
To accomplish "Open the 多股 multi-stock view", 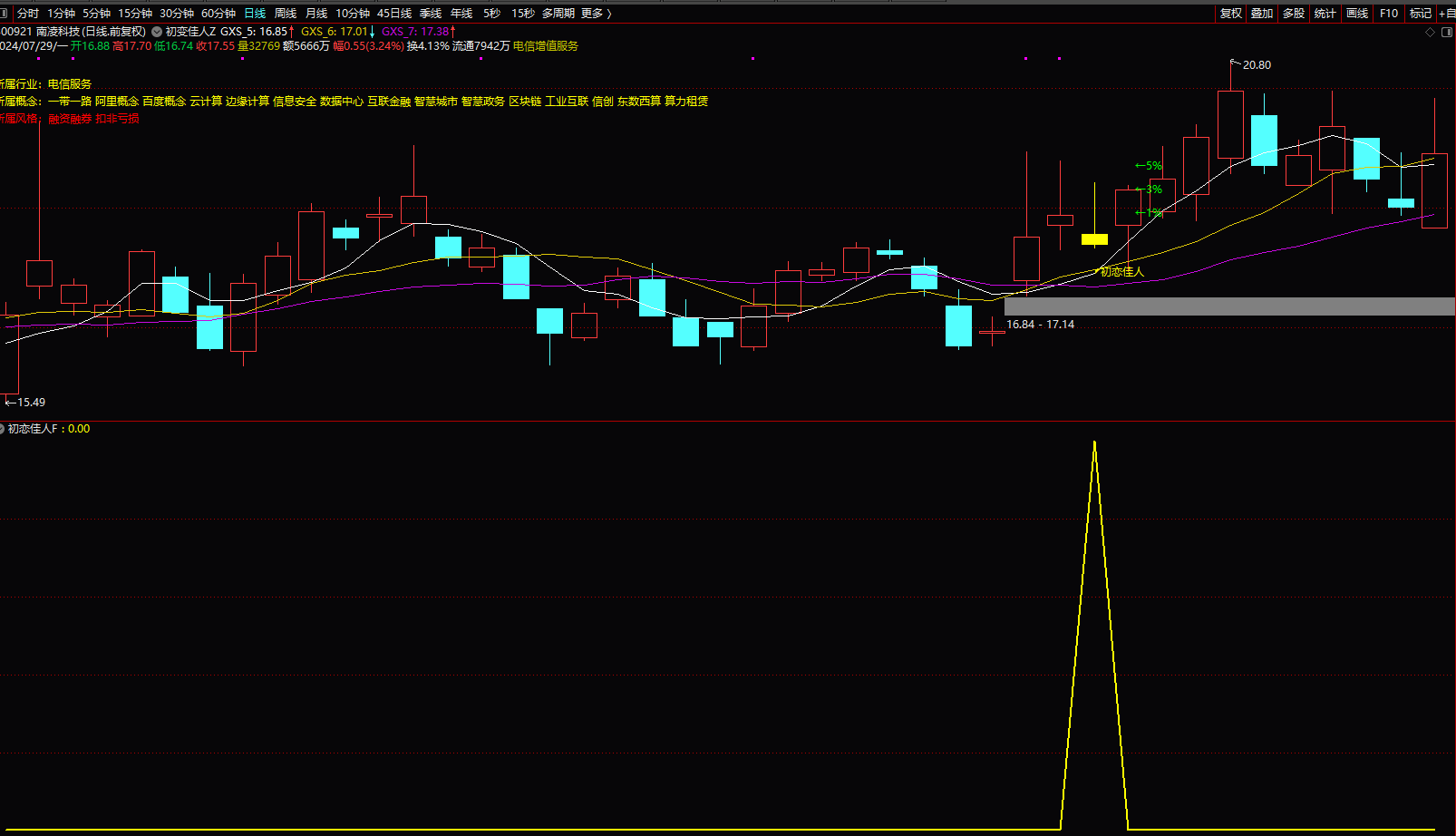I will [1294, 14].
